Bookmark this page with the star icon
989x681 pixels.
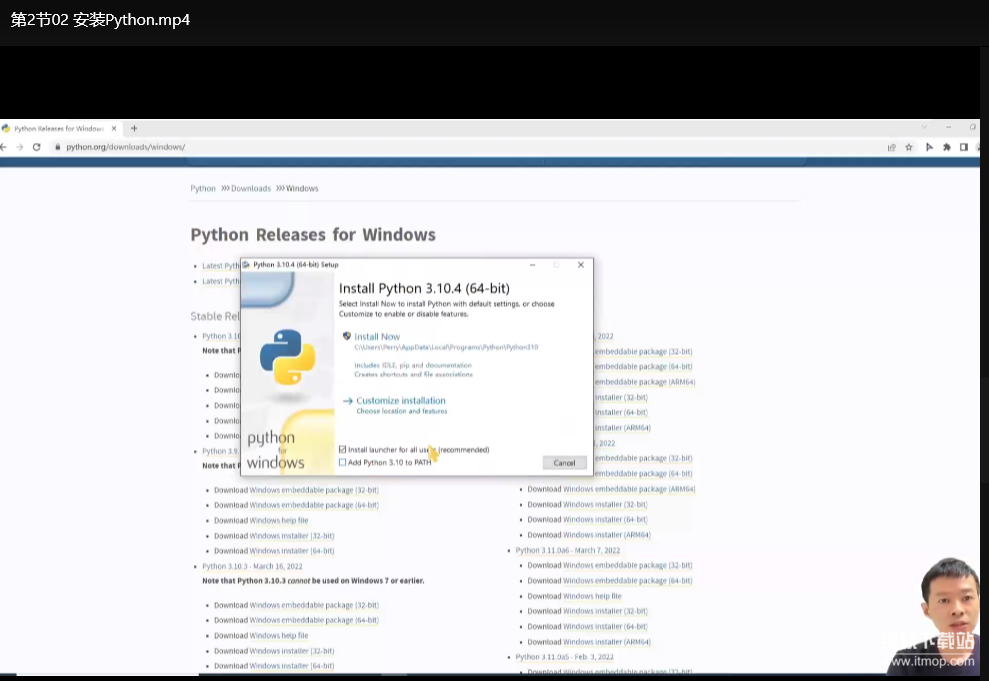[909, 147]
